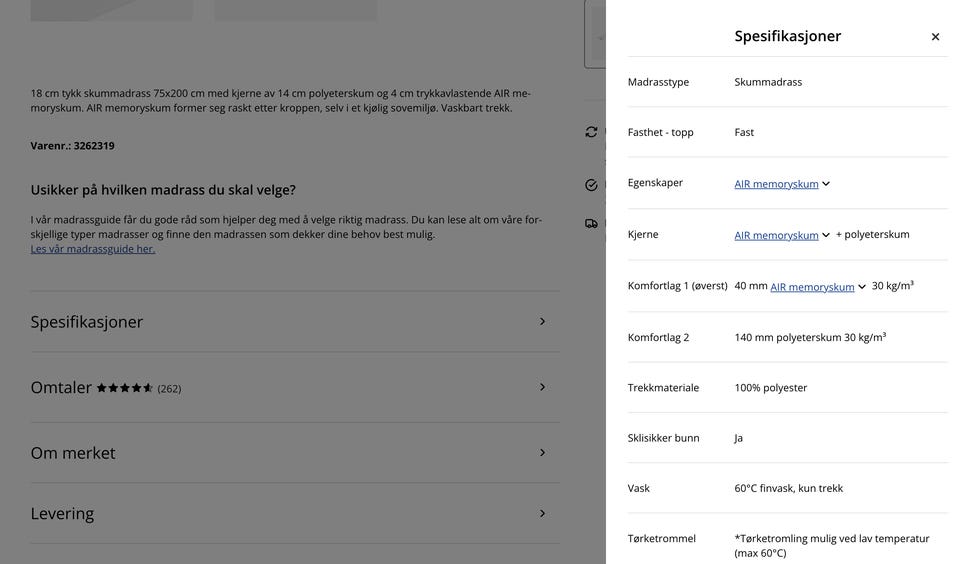
Task: Open AIR memoryskum link under Kjerne
Action: point(776,235)
